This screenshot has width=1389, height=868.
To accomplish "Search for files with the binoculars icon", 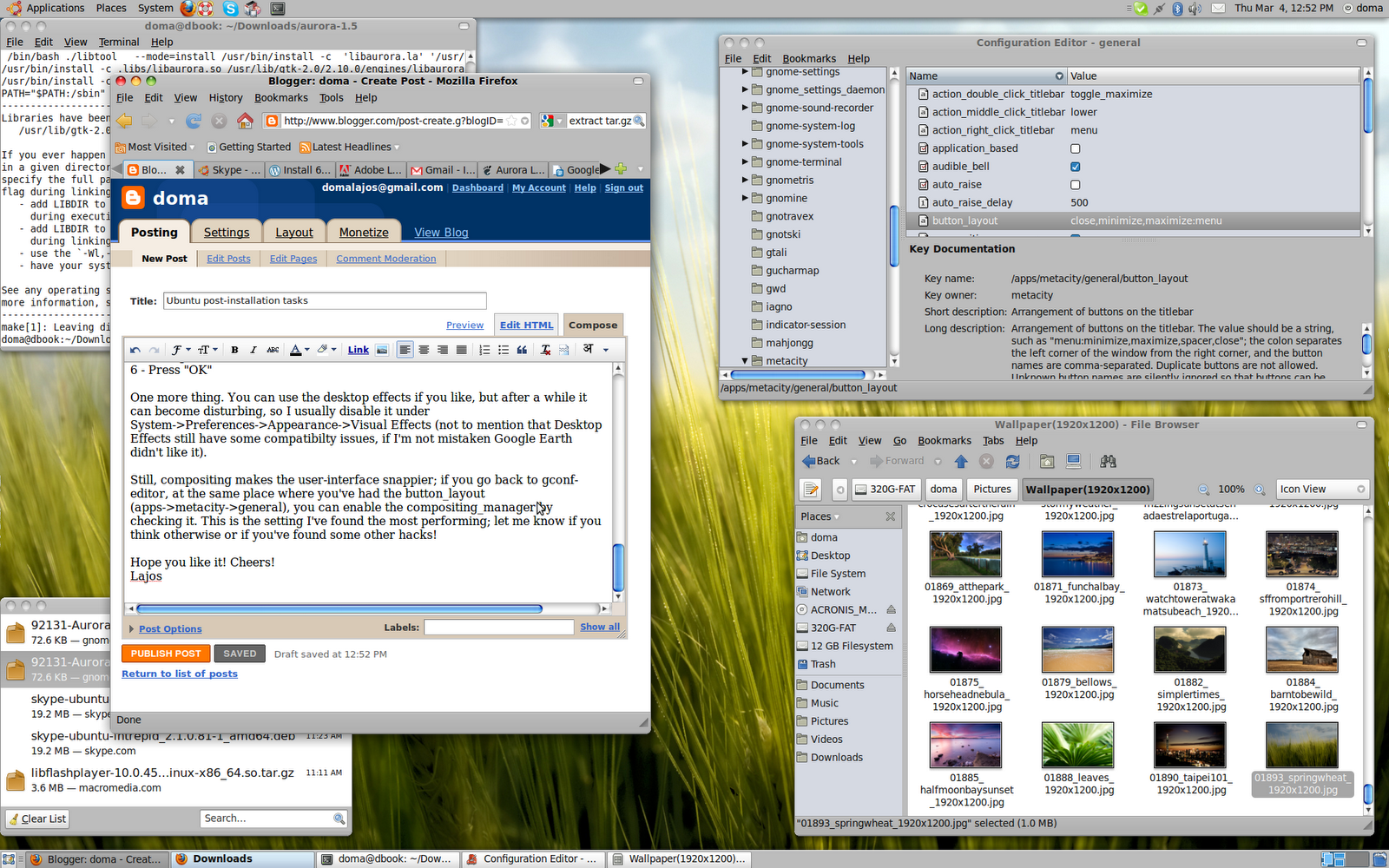I will [x=1108, y=461].
